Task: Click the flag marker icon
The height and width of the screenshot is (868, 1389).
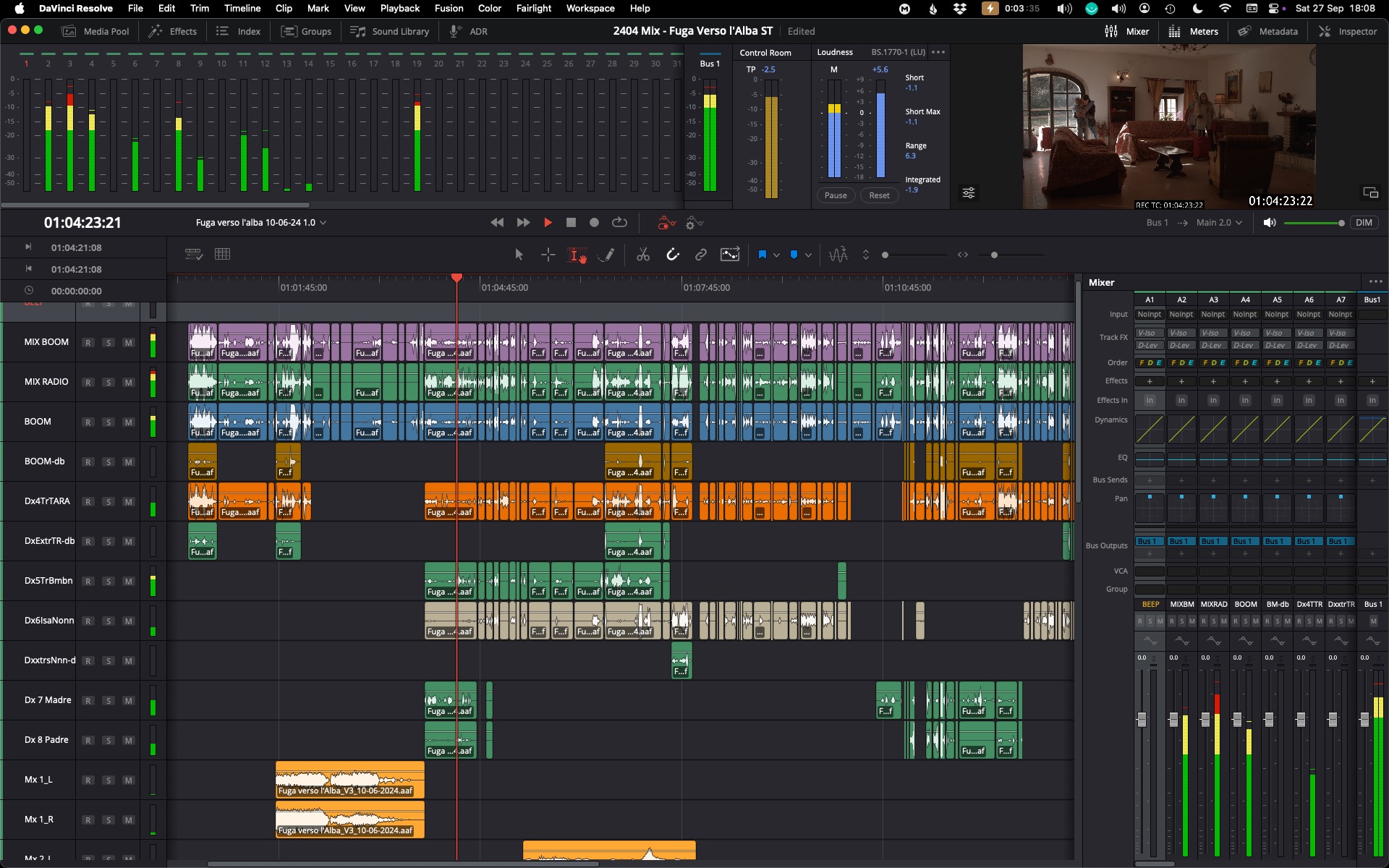Action: (x=762, y=255)
